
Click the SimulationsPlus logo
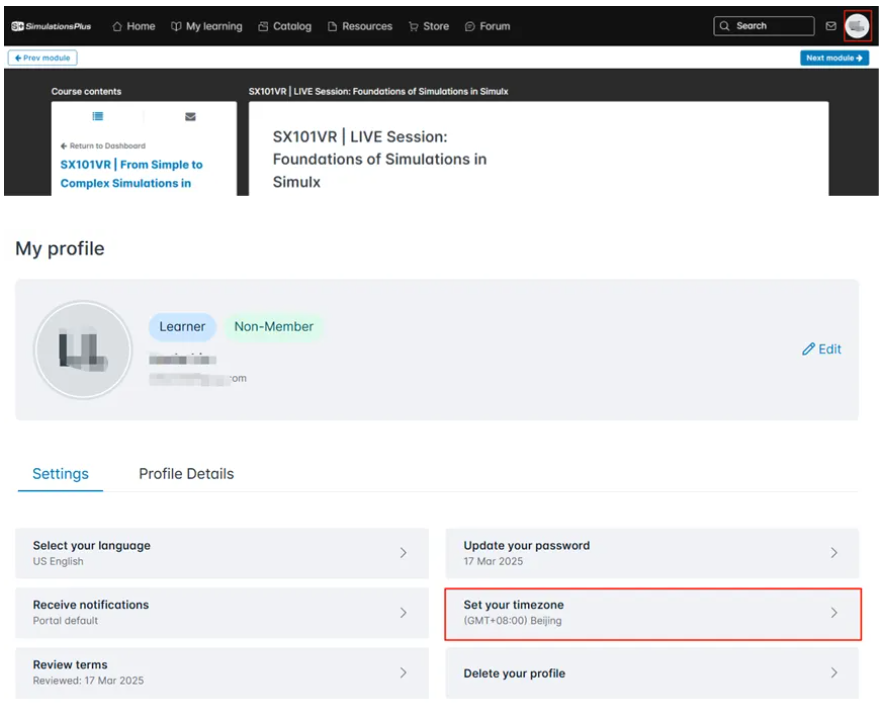tap(51, 26)
